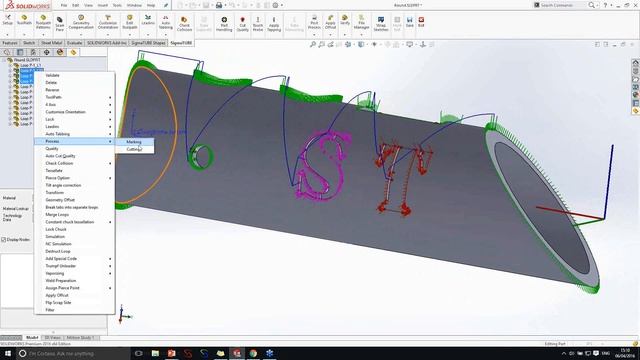Expand the Loop P-1_L1 tree node
The height and width of the screenshot is (360, 640).
click(x=10, y=65)
